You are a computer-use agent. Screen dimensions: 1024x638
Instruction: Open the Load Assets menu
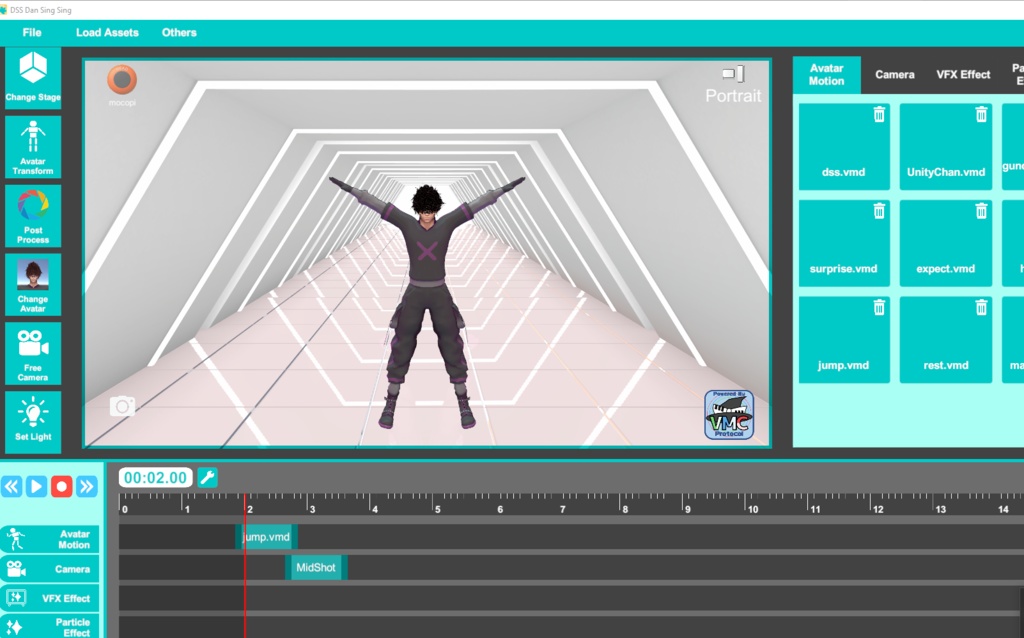click(x=107, y=32)
